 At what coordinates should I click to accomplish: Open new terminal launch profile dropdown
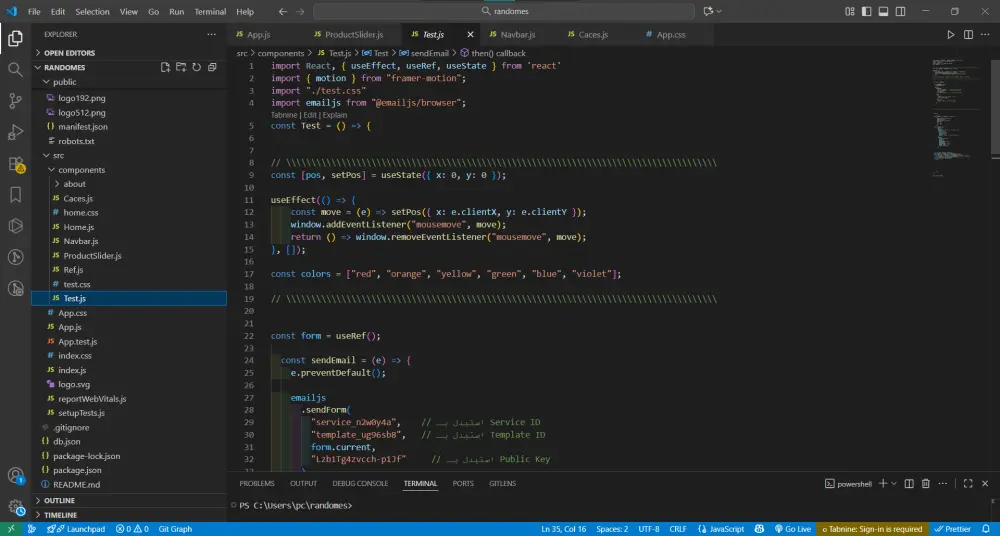894,484
